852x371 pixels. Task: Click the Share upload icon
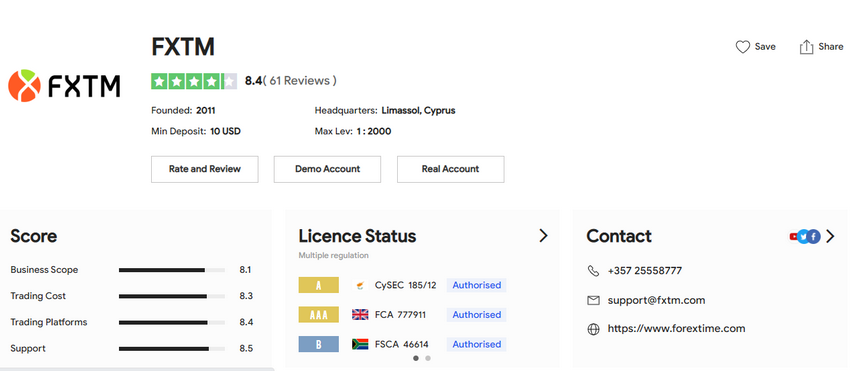(x=806, y=47)
